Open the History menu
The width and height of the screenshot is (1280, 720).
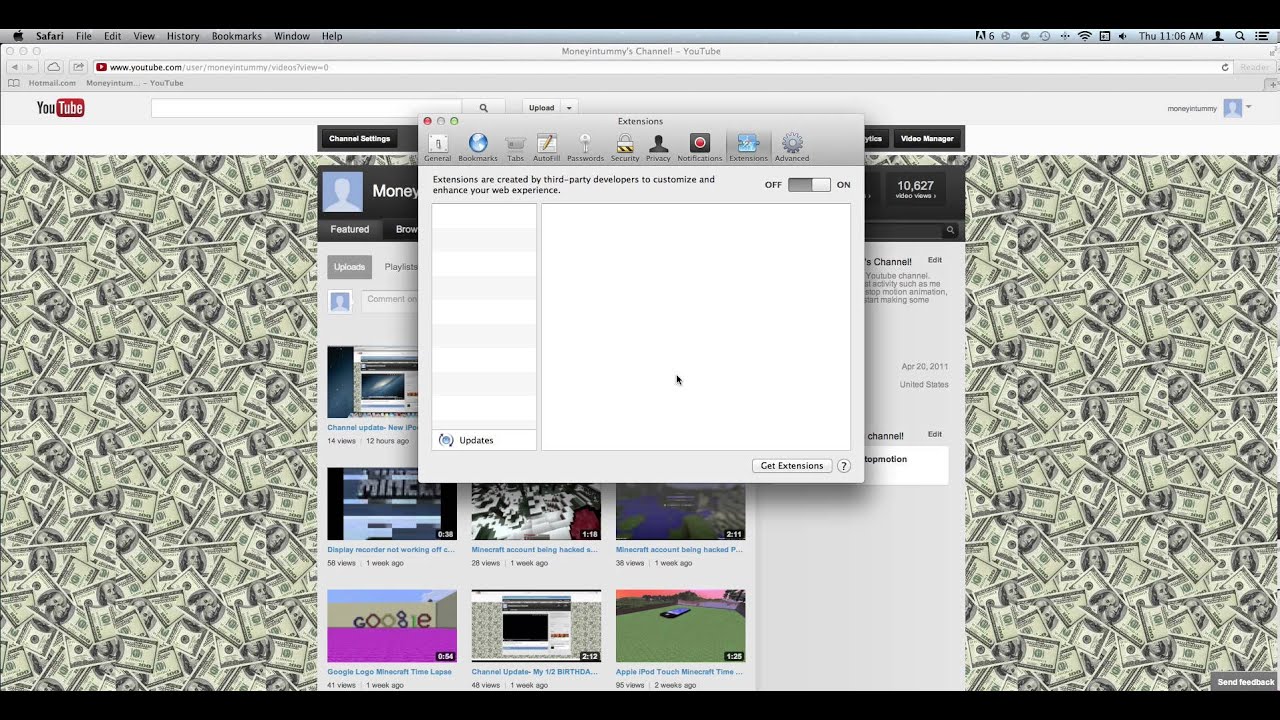coord(183,36)
